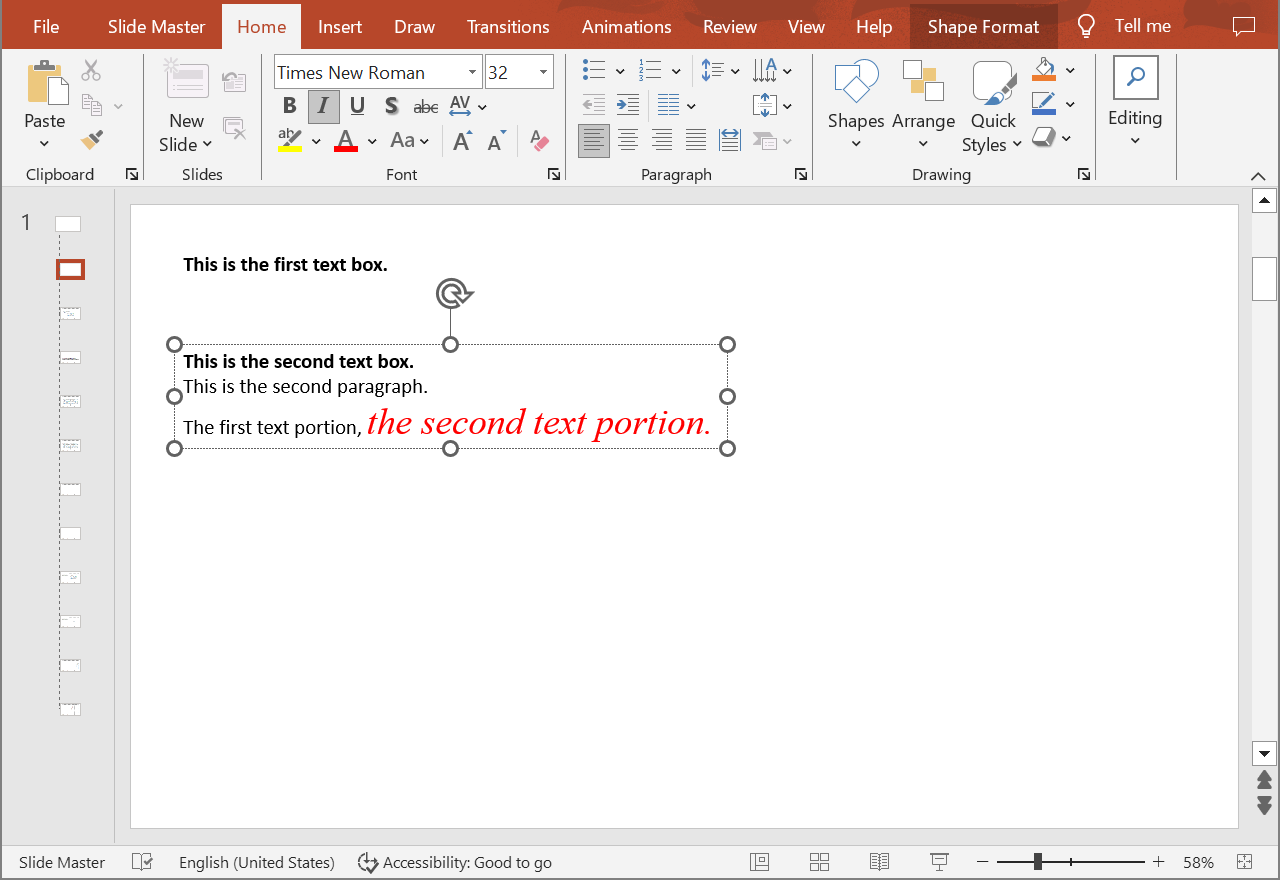
Task: Click the Paste clipboard icon
Action: (x=46, y=83)
